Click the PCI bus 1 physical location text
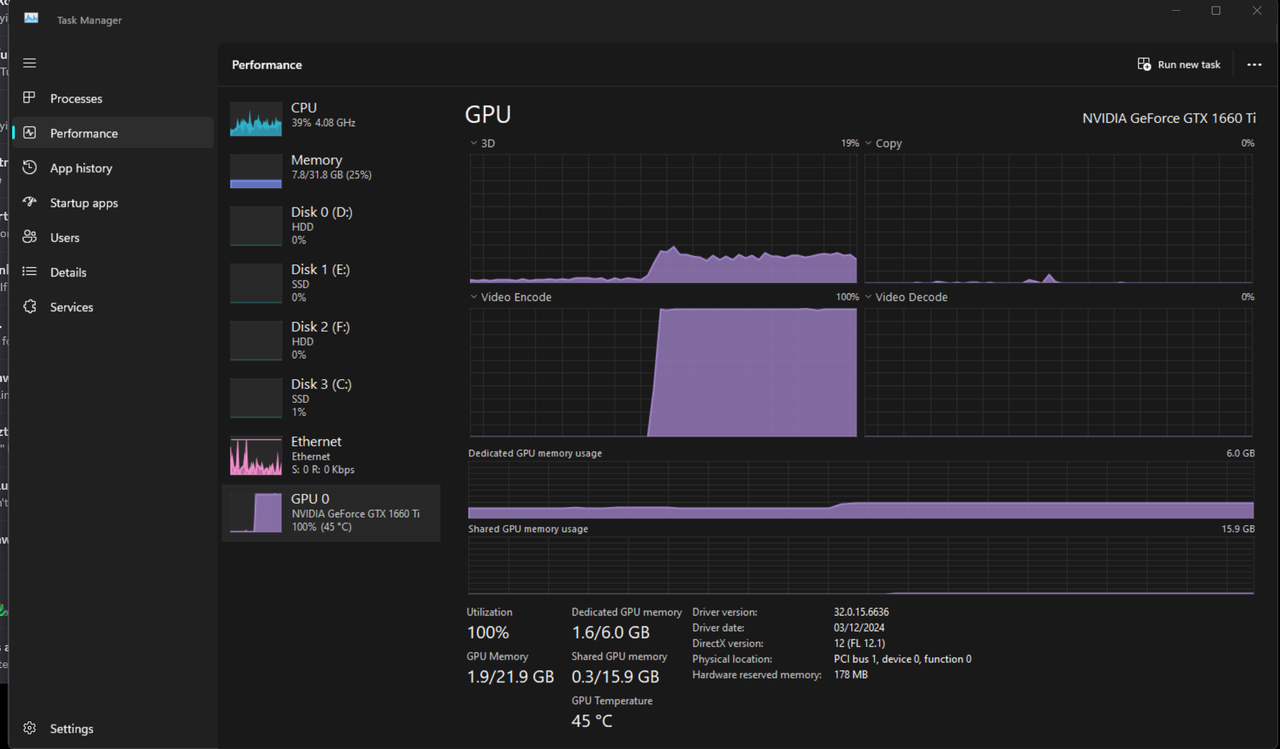Screen dimensions: 1280x749 point(902,659)
